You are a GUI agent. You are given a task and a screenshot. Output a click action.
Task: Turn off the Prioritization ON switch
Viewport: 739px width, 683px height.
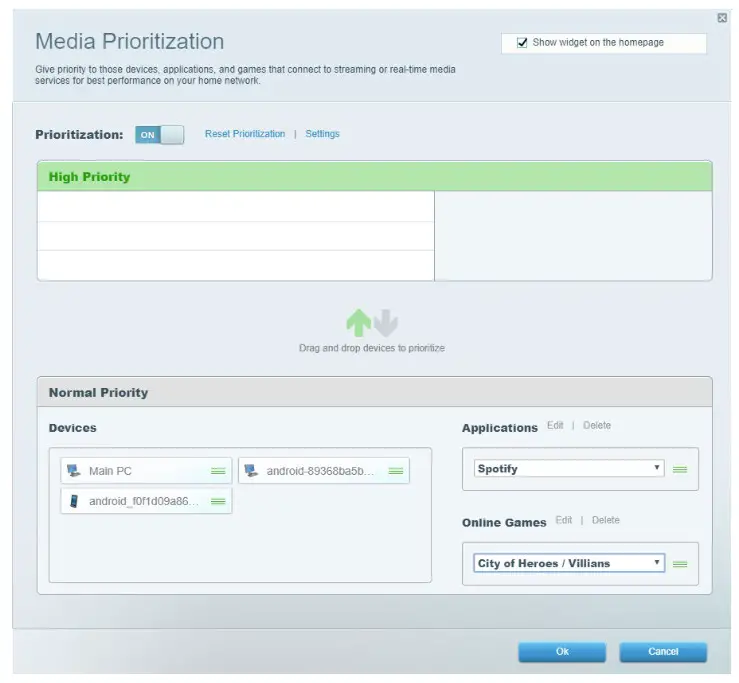coord(159,135)
